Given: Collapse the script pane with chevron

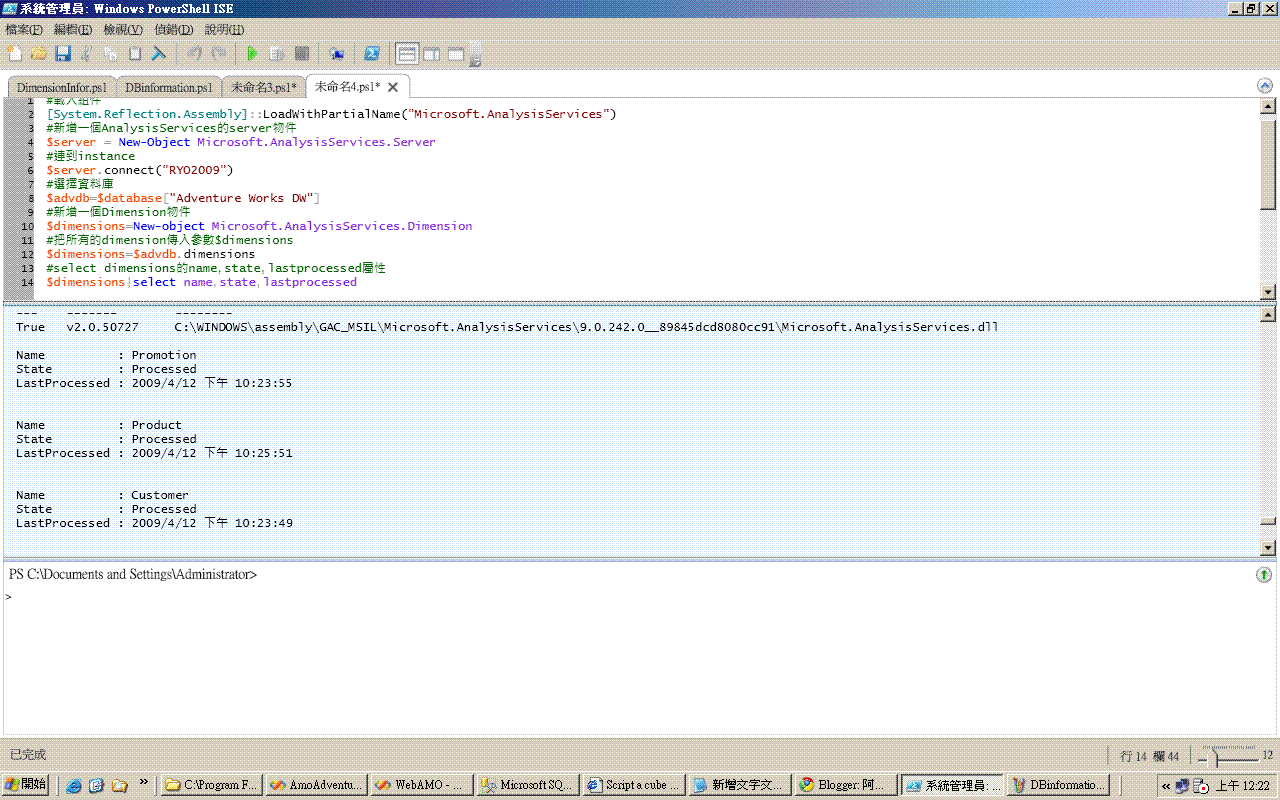Looking at the screenshot, I should (1264, 86).
